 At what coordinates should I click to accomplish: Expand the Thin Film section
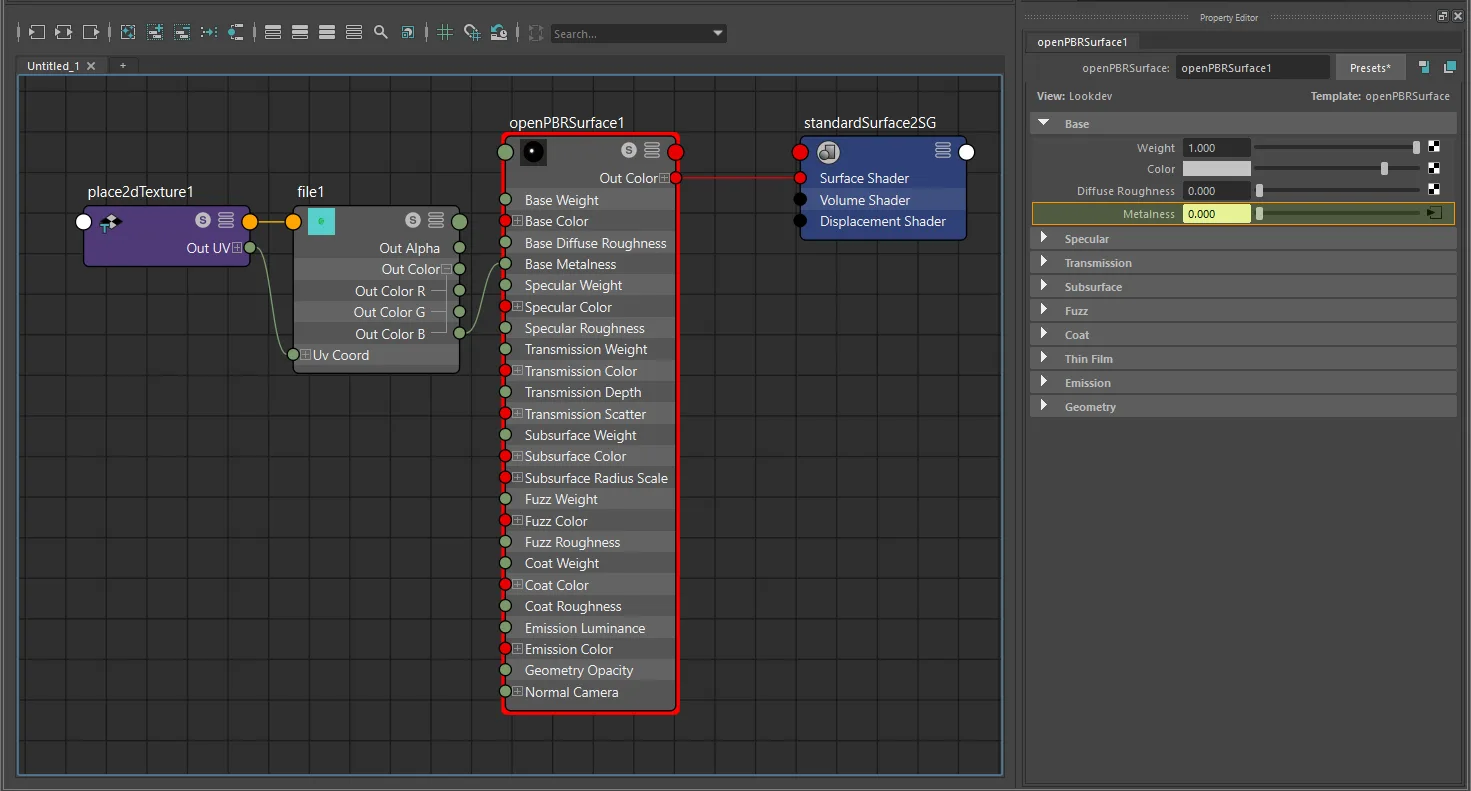click(x=1044, y=358)
